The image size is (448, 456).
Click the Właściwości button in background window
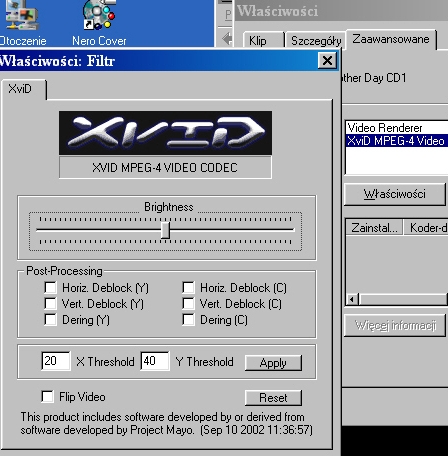click(395, 194)
